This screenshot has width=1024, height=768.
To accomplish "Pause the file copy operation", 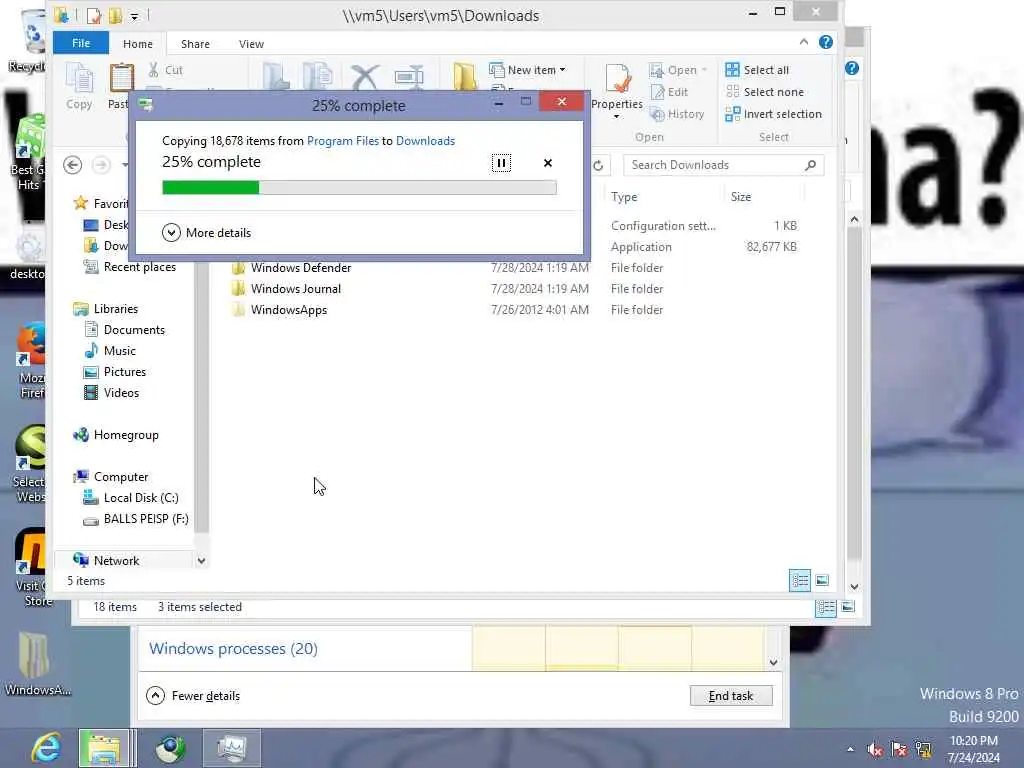I will (x=501, y=163).
